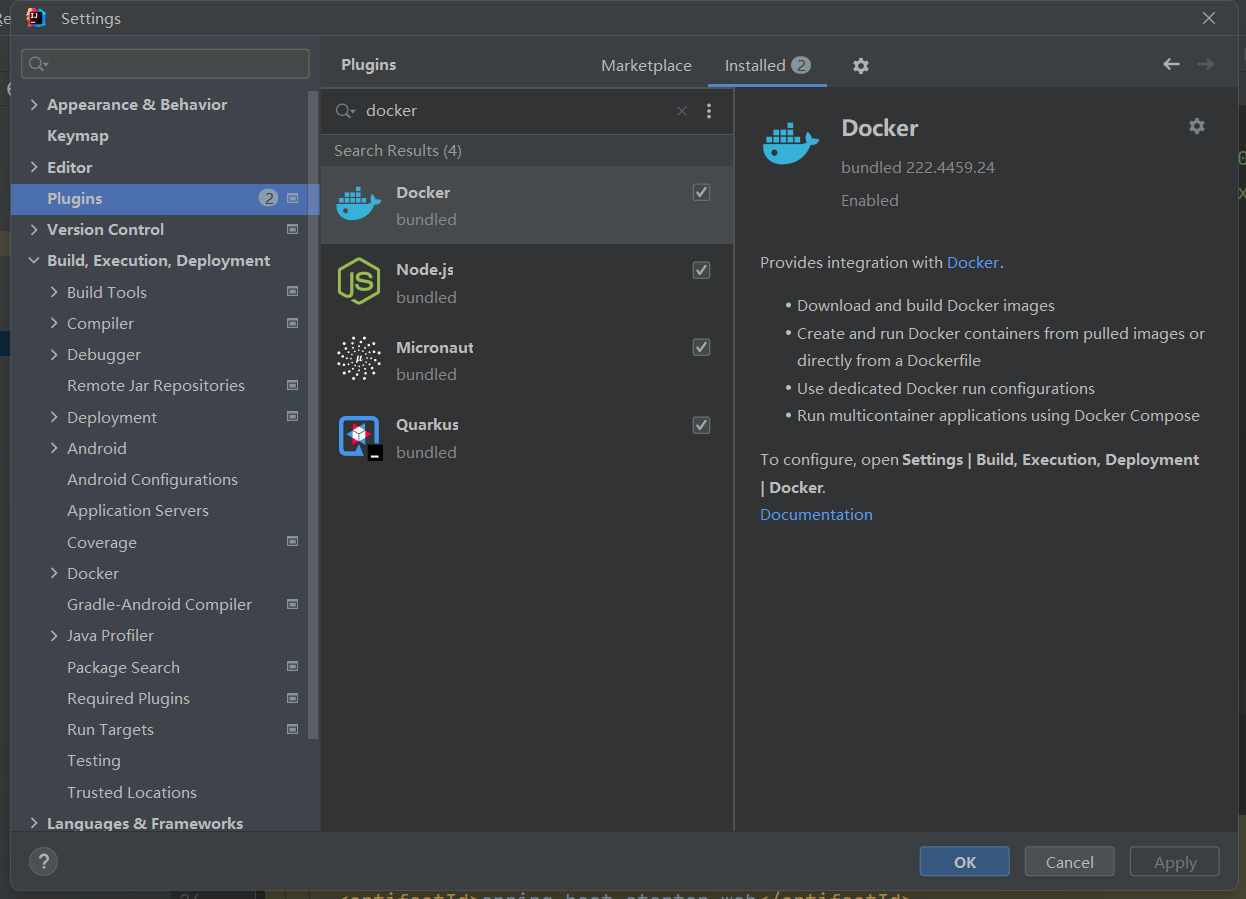Viewport: 1246px width, 899px height.
Task: Click the Help question mark icon
Action: tap(43, 860)
